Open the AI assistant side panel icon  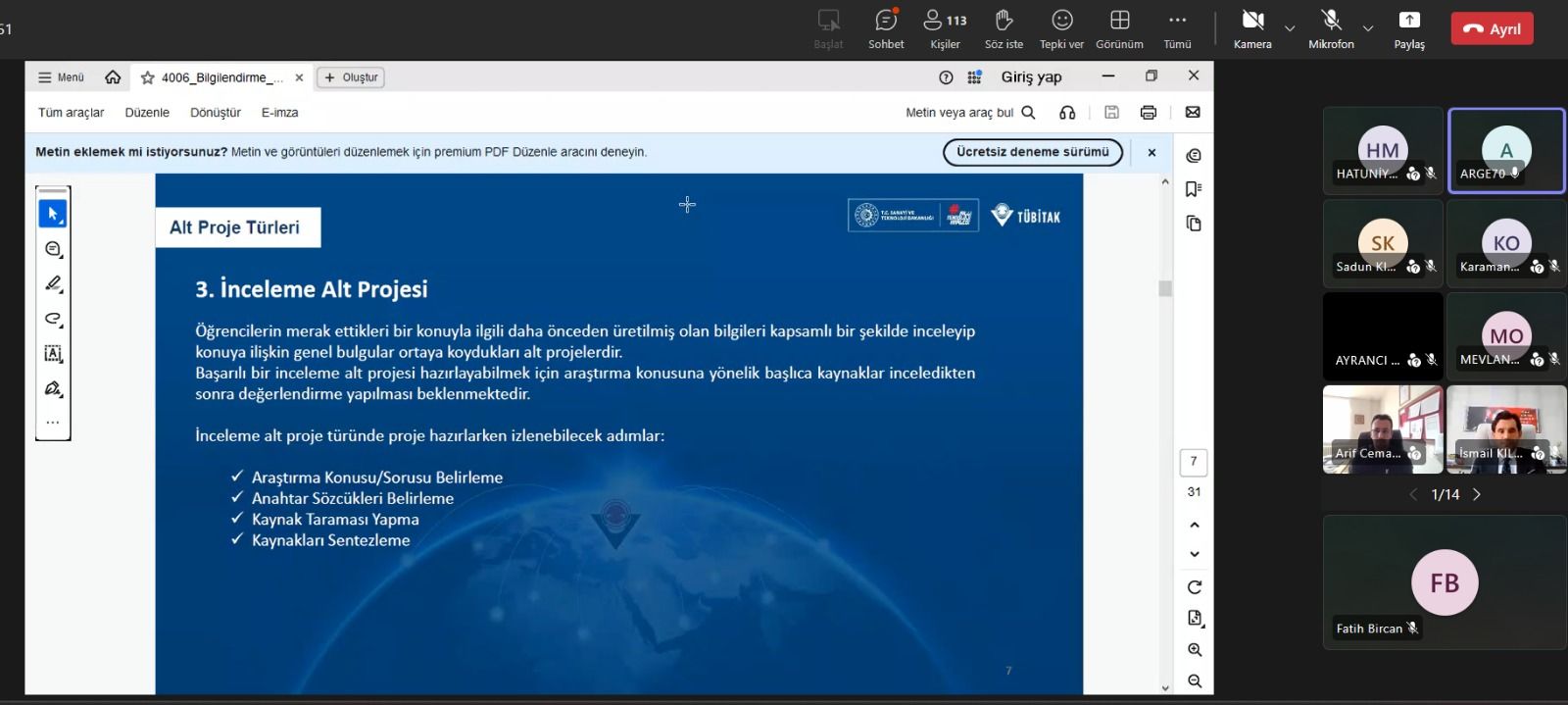1194,156
